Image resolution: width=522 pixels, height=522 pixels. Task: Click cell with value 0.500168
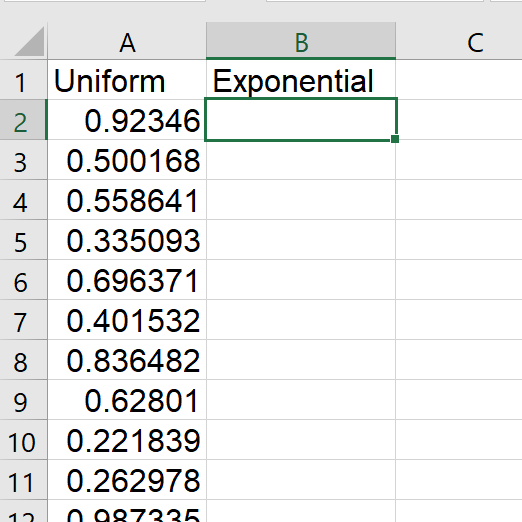(x=127, y=160)
